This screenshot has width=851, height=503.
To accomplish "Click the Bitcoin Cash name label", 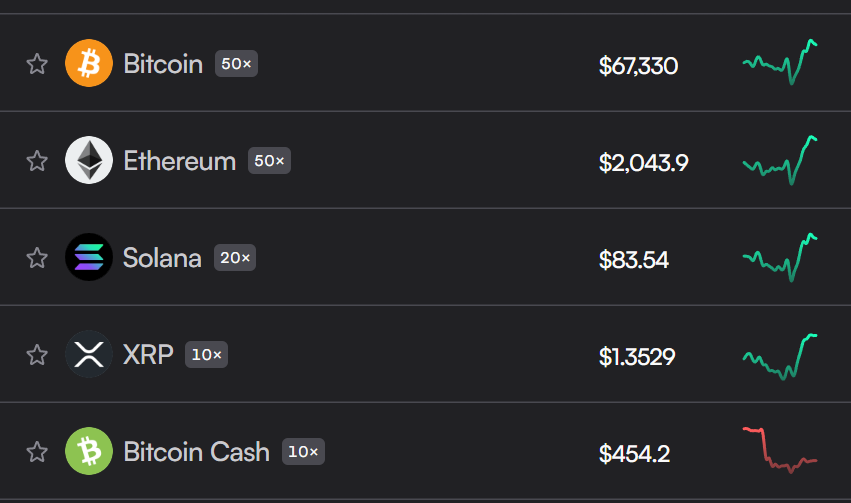I will [196, 452].
